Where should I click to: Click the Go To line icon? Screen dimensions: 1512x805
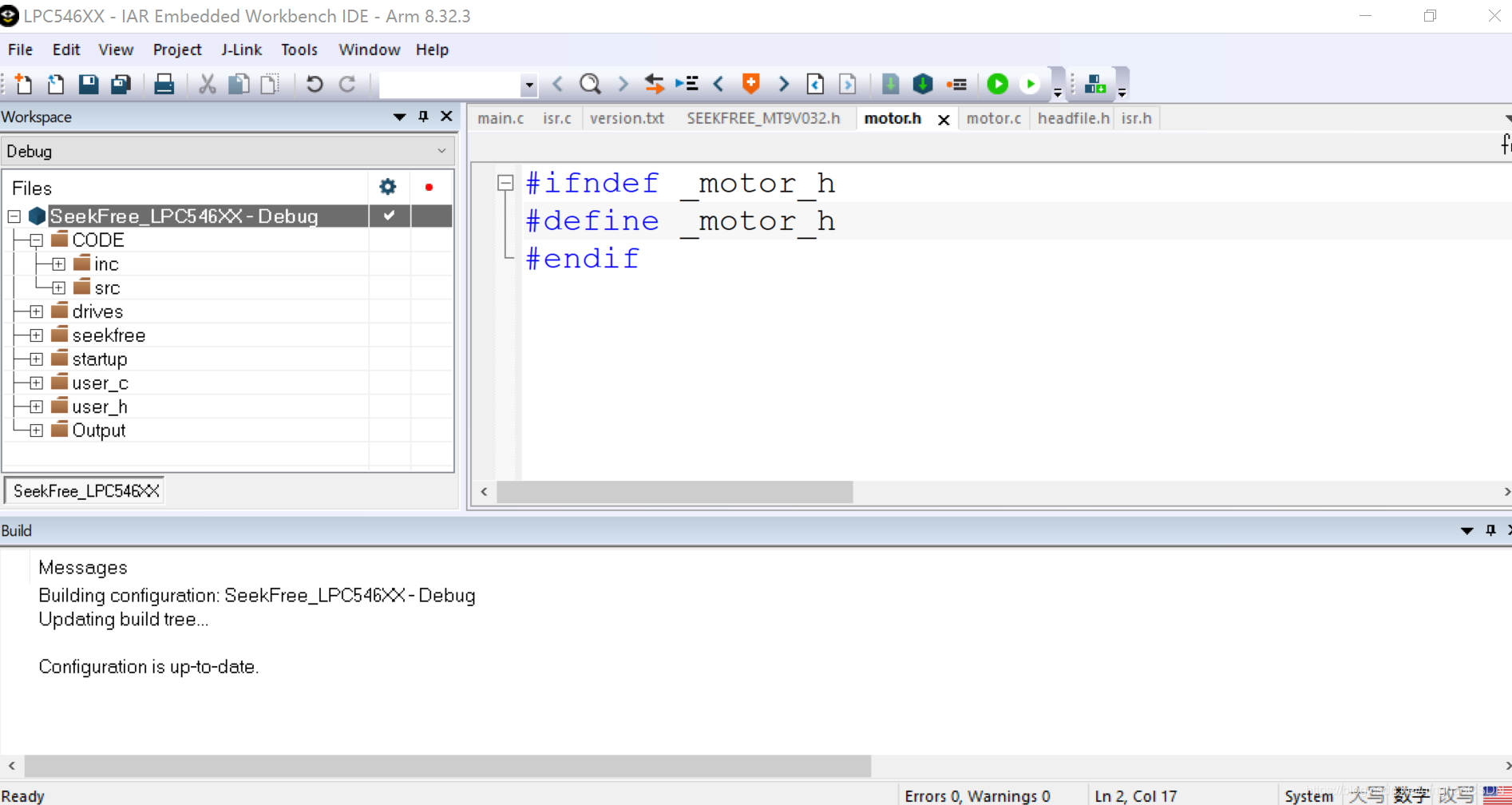tap(687, 84)
